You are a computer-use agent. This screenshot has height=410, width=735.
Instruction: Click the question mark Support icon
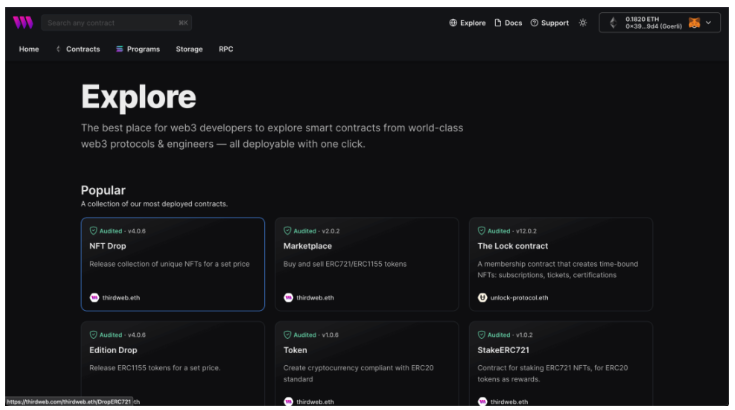[534, 22]
